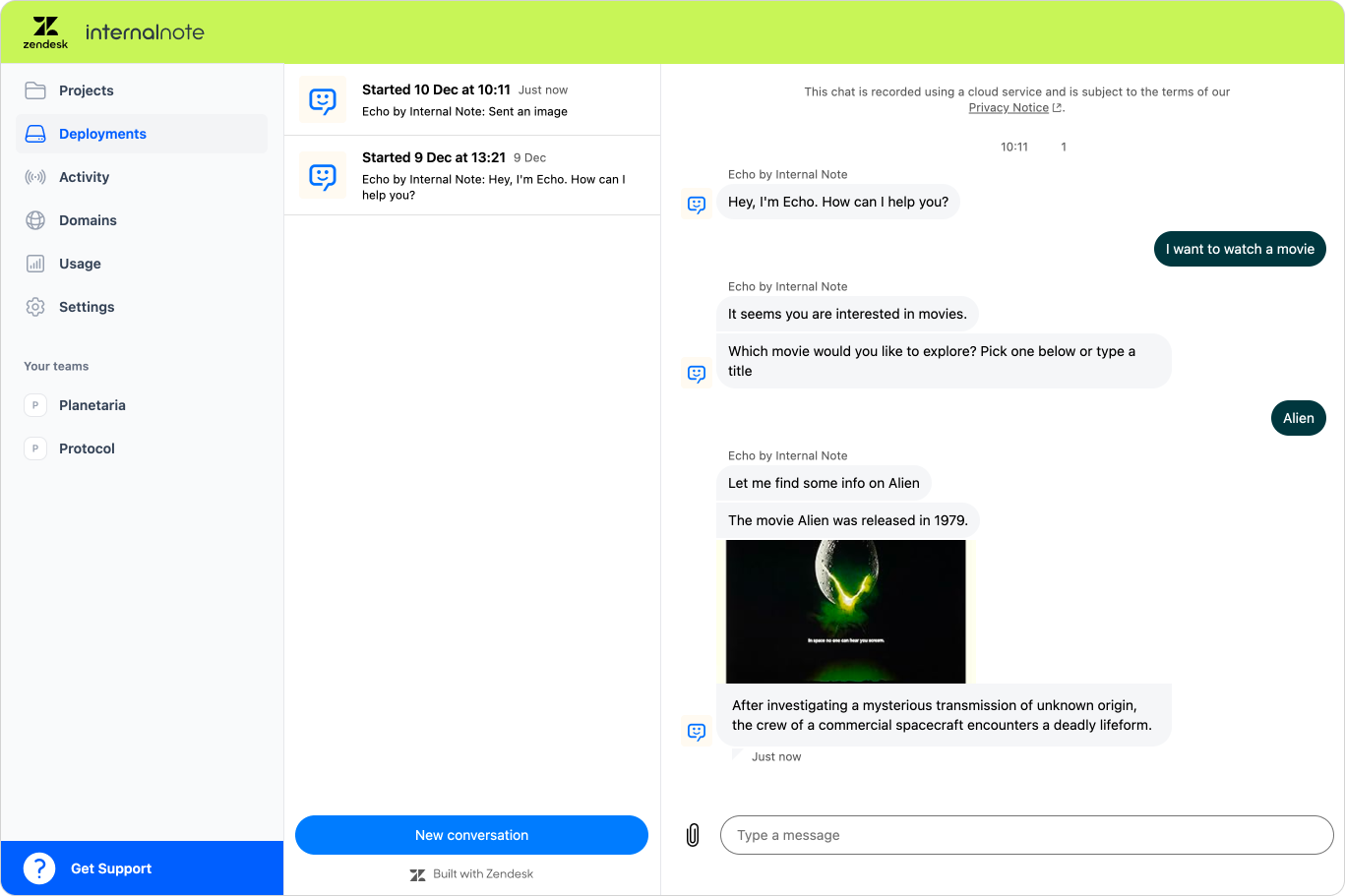Start a New conversation

[x=471, y=834]
